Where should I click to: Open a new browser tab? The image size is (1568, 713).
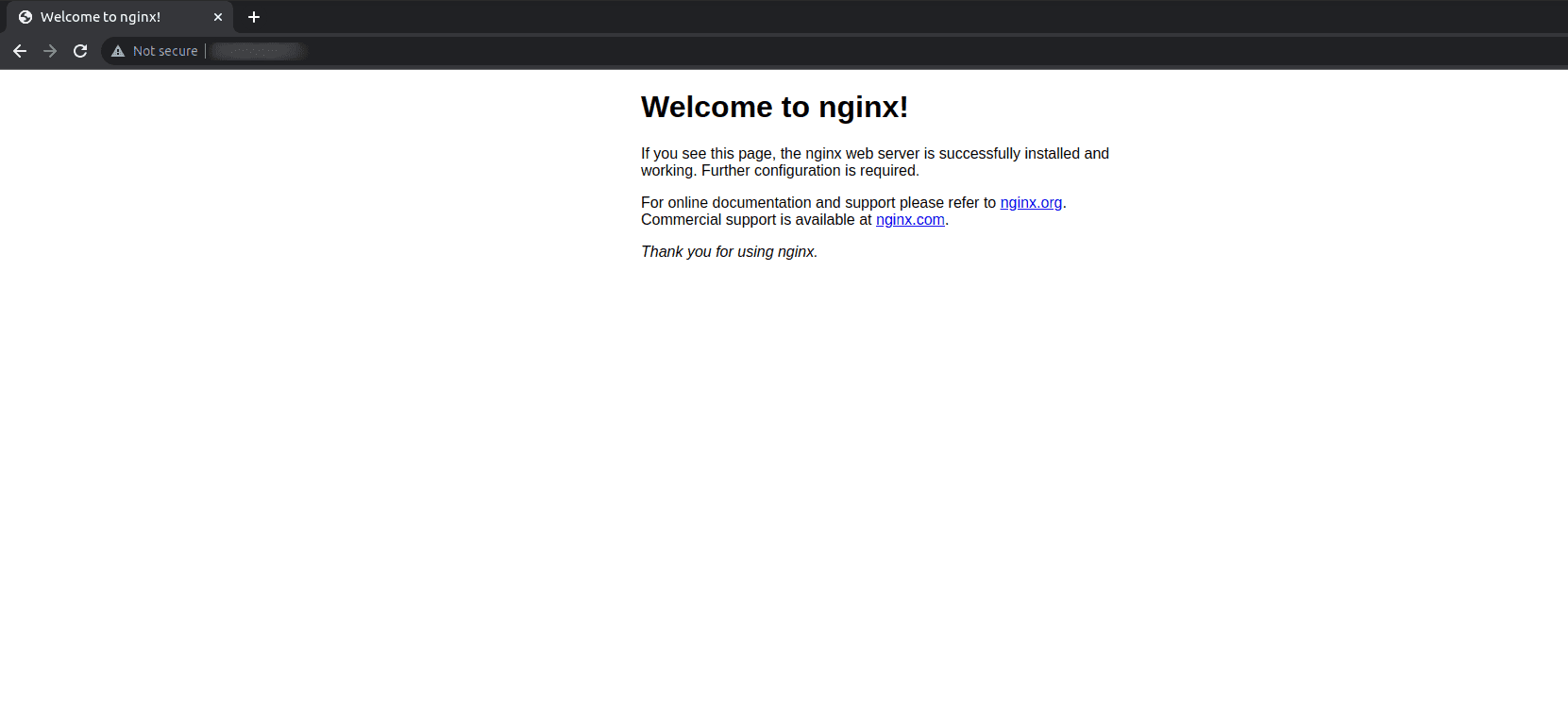point(254,17)
